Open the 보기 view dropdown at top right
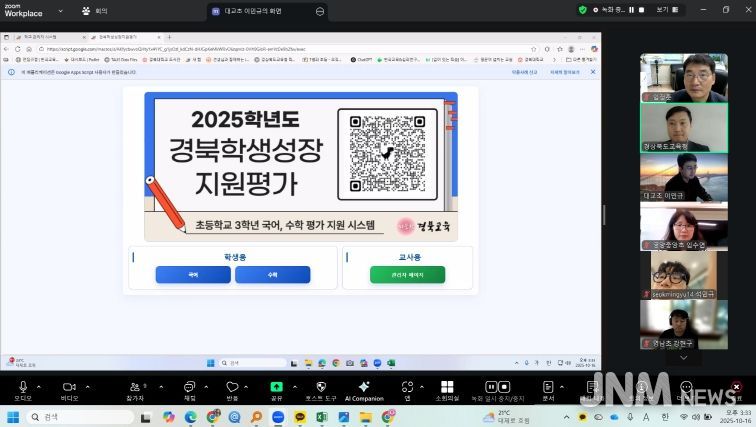 664,9
